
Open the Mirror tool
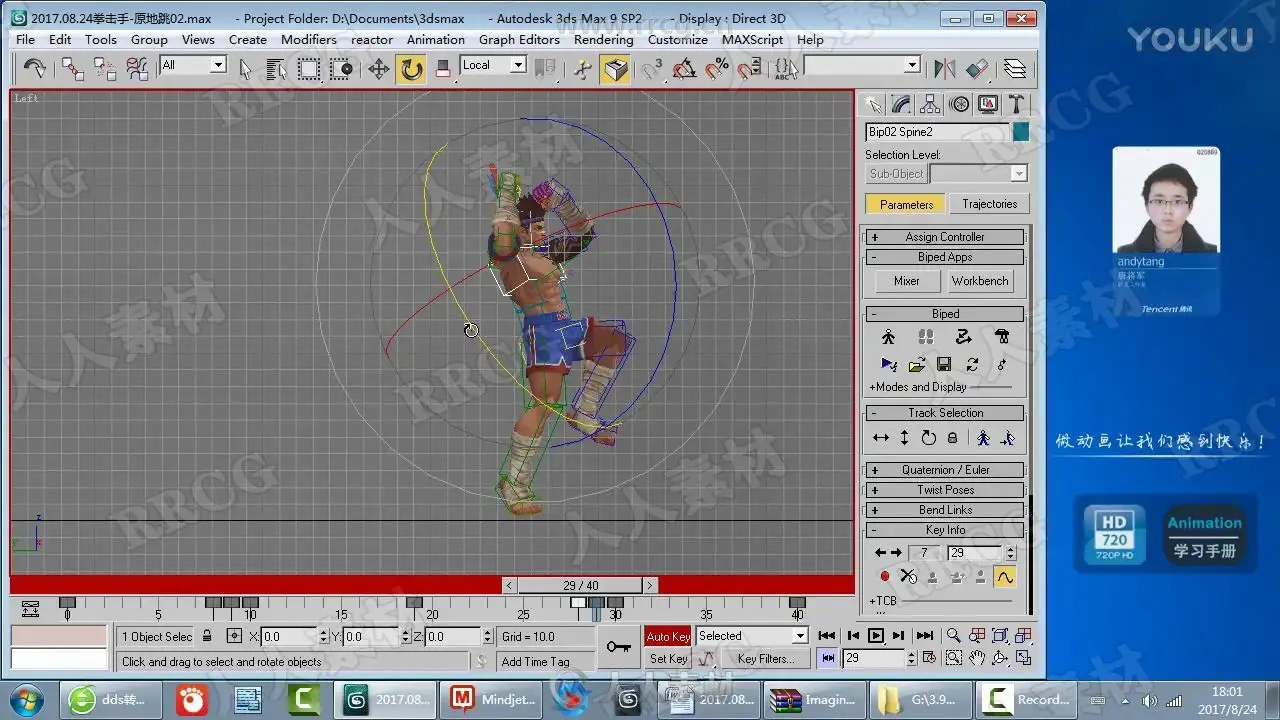pyautogui.click(x=944, y=68)
